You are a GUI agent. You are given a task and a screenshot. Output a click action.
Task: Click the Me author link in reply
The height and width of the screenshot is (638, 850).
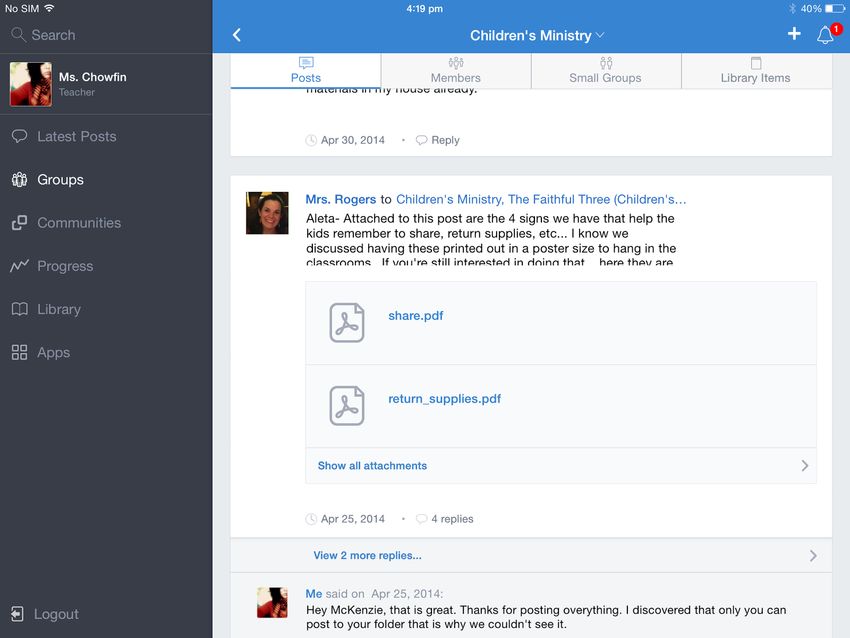coord(314,594)
